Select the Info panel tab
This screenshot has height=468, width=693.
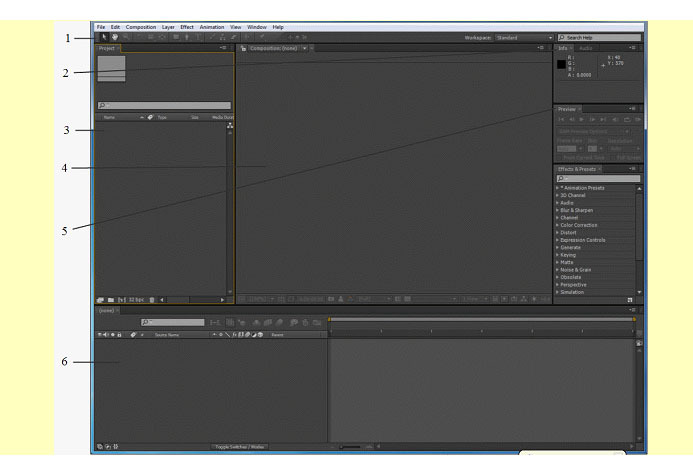(x=562, y=48)
